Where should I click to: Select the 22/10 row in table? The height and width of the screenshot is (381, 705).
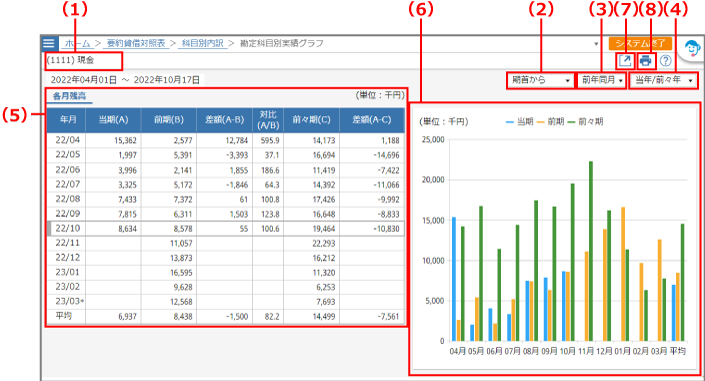pos(226,229)
